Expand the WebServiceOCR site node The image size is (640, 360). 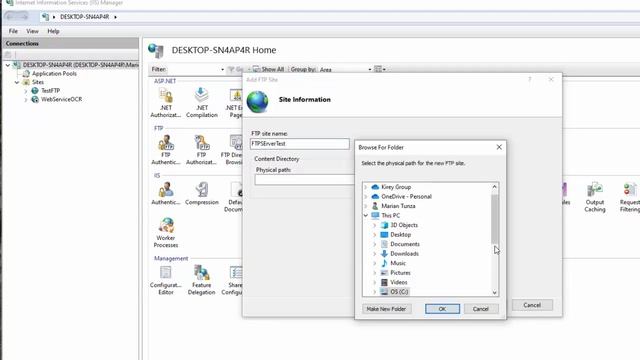pos(26,99)
